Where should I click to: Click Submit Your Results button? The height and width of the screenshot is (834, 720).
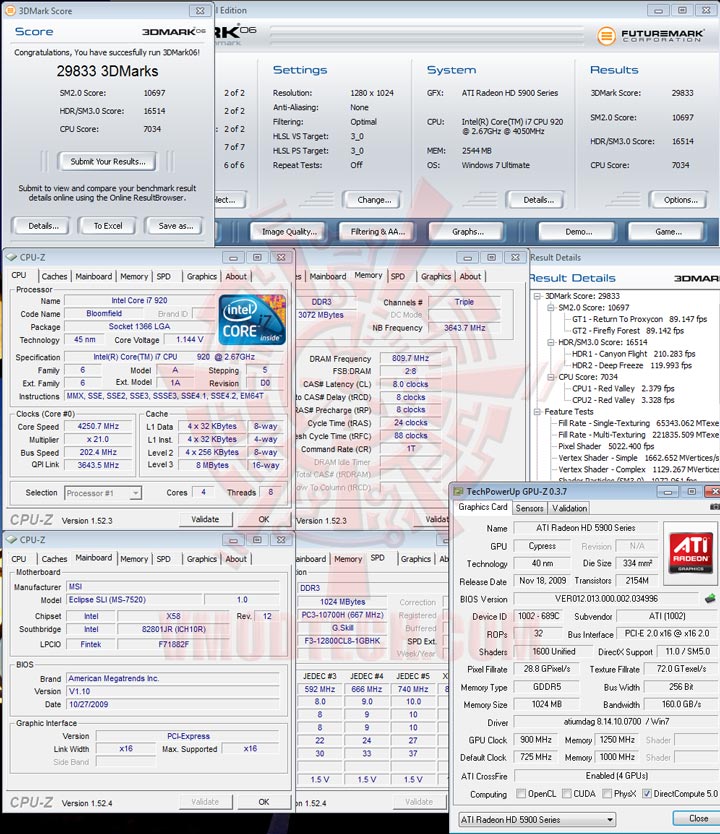(108, 162)
